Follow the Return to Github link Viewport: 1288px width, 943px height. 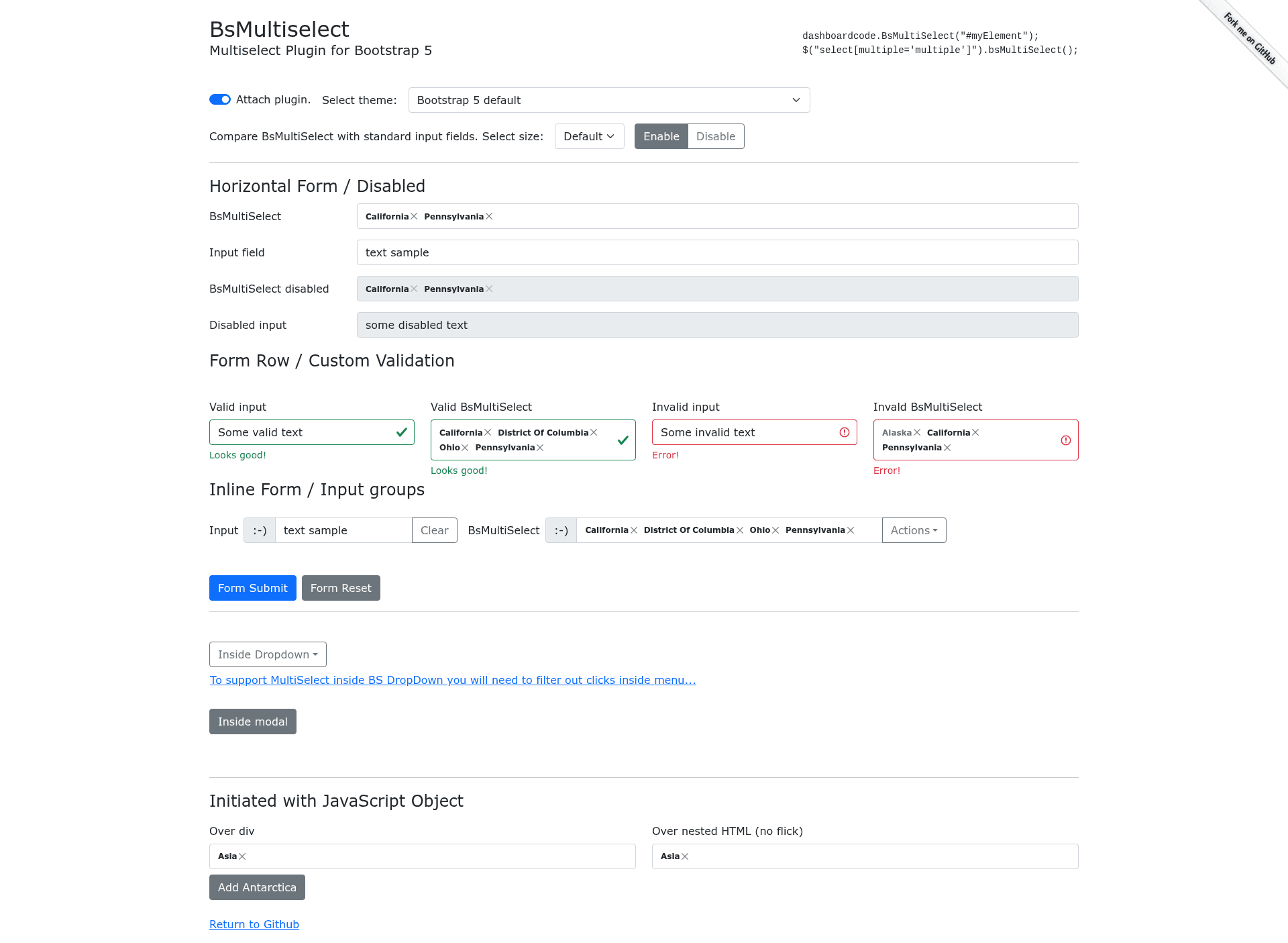tap(254, 924)
